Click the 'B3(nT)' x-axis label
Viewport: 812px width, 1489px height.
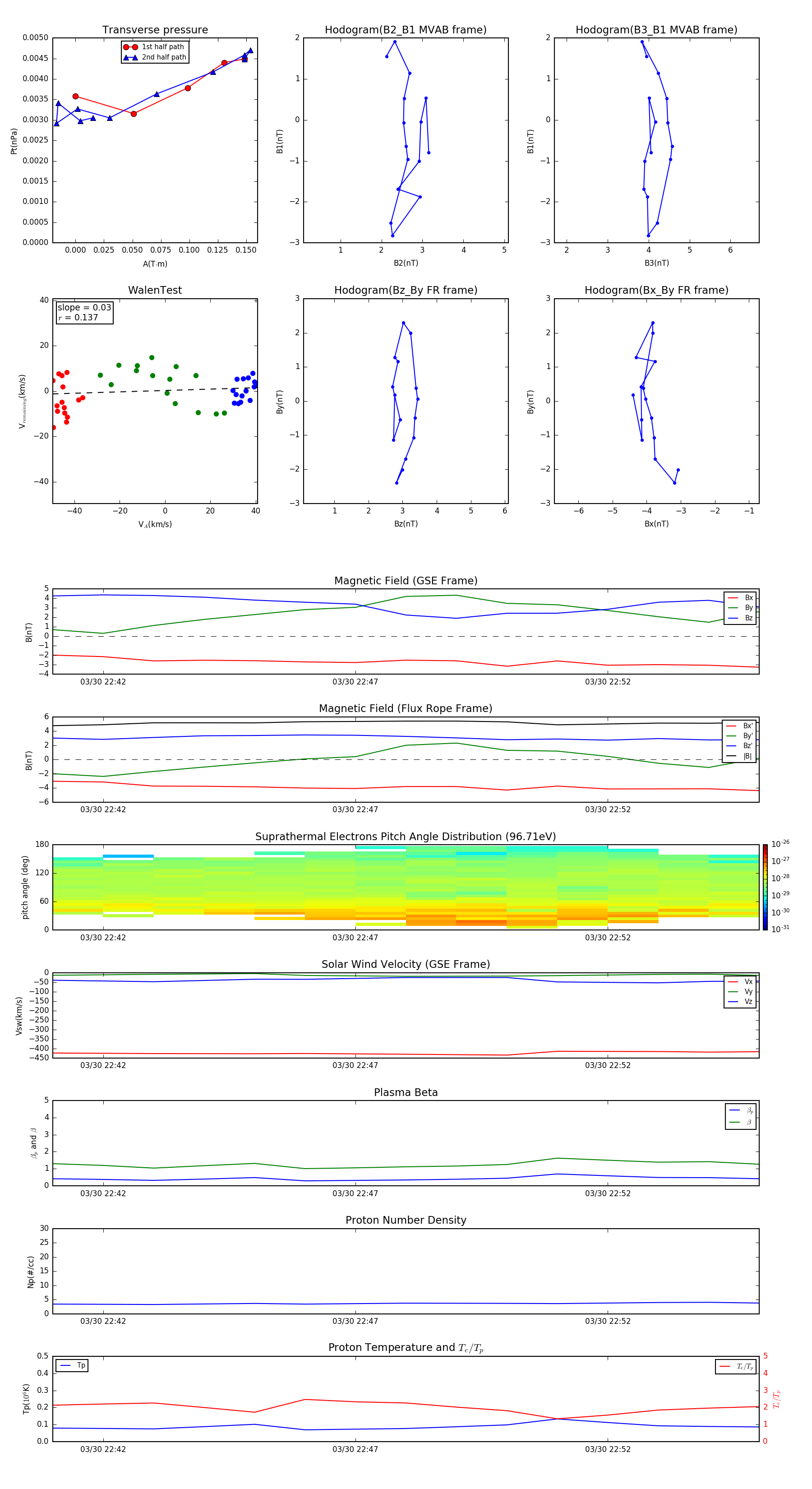click(656, 263)
